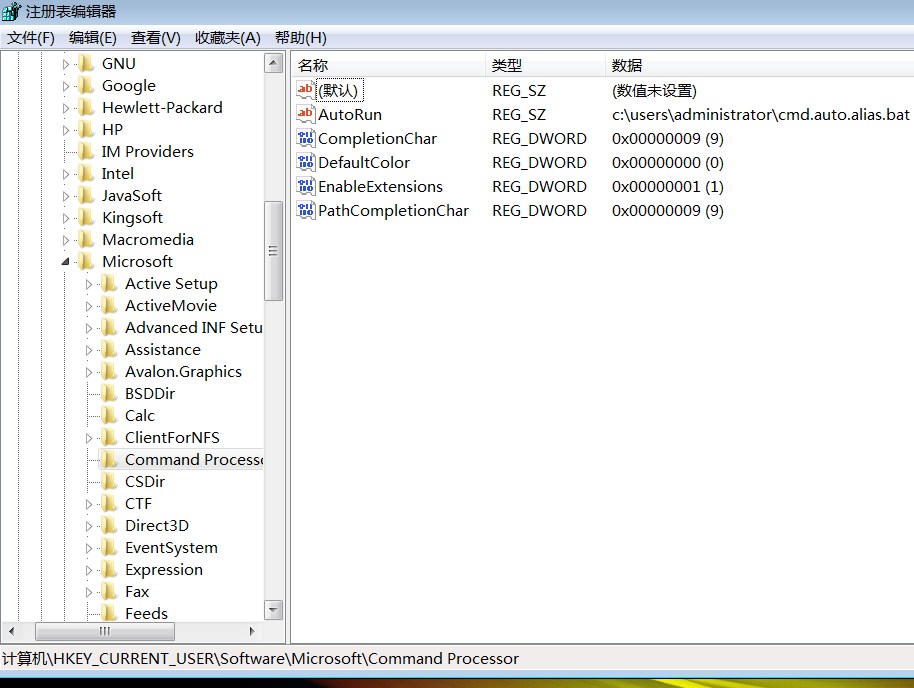This screenshot has width=914, height=688.
Task: Click the tree vertical scrollbar thumb
Action: [273, 251]
